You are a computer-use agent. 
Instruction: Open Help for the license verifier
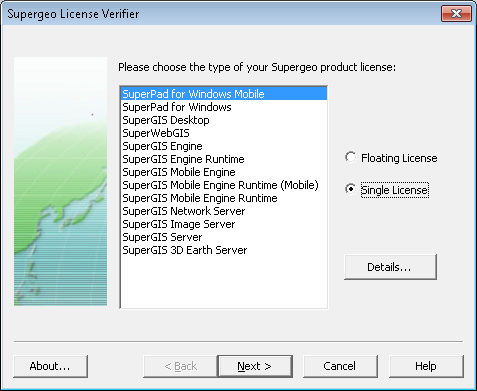pyautogui.click(x=426, y=366)
